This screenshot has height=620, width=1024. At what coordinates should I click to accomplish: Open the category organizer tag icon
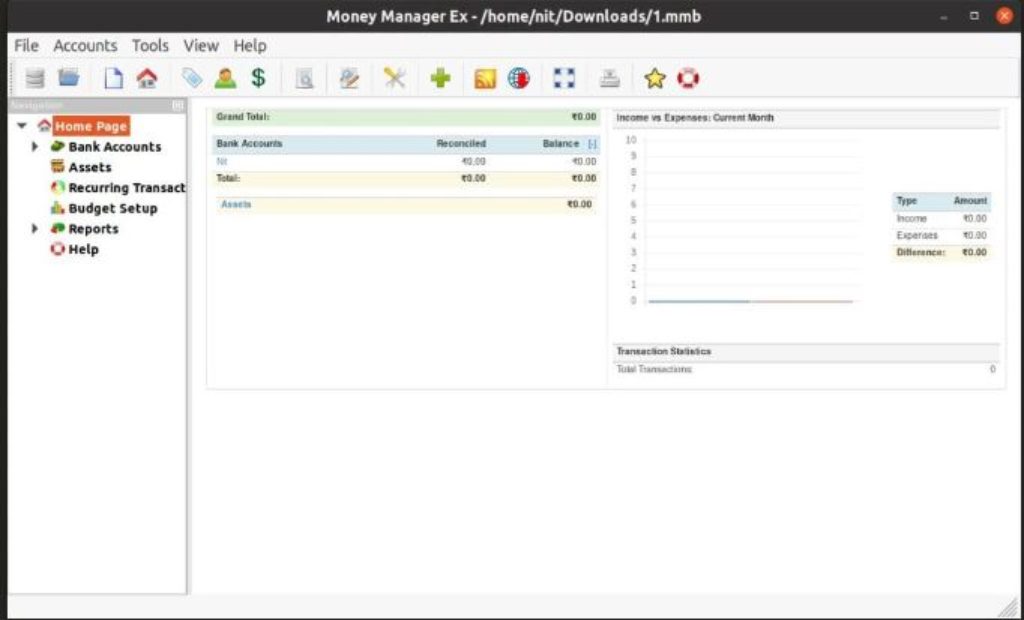point(191,78)
